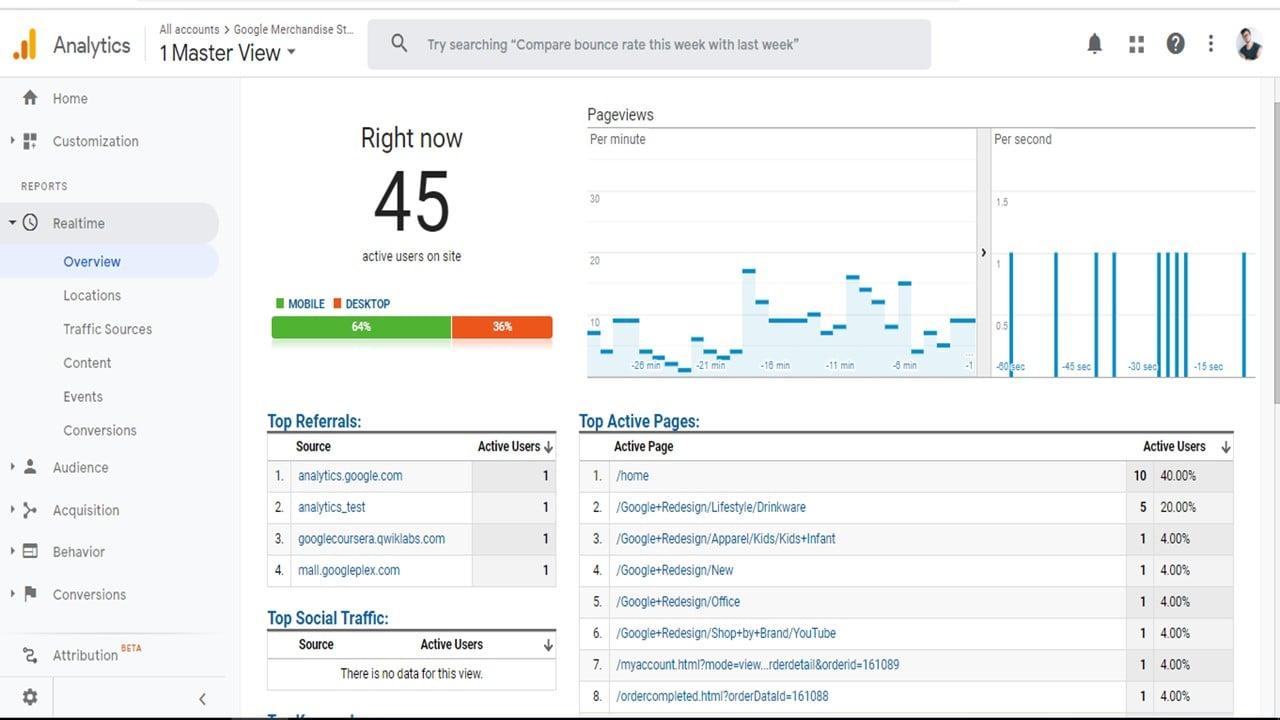Image resolution: width=1280 pixels, height=720 pixels.
Task: Select the Conversions flag icon
Action: 30,594
